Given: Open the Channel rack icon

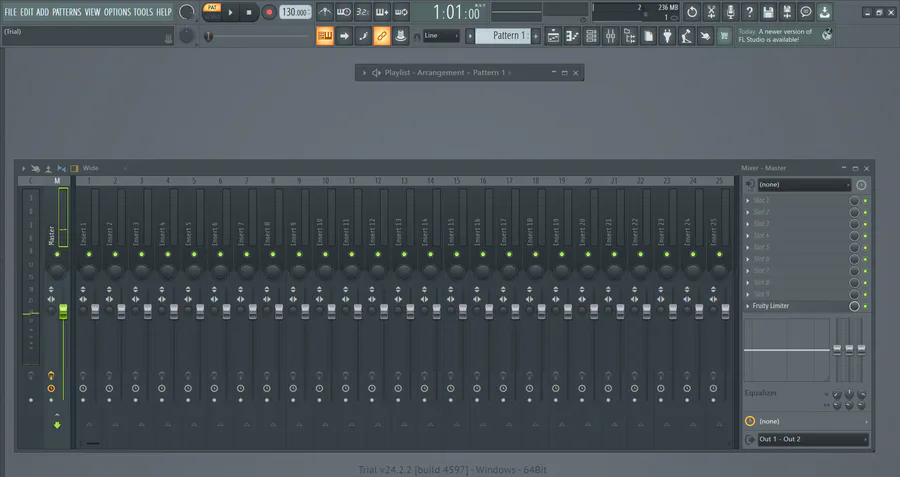Looking at the screenshot, I should (x=591, y=36).
